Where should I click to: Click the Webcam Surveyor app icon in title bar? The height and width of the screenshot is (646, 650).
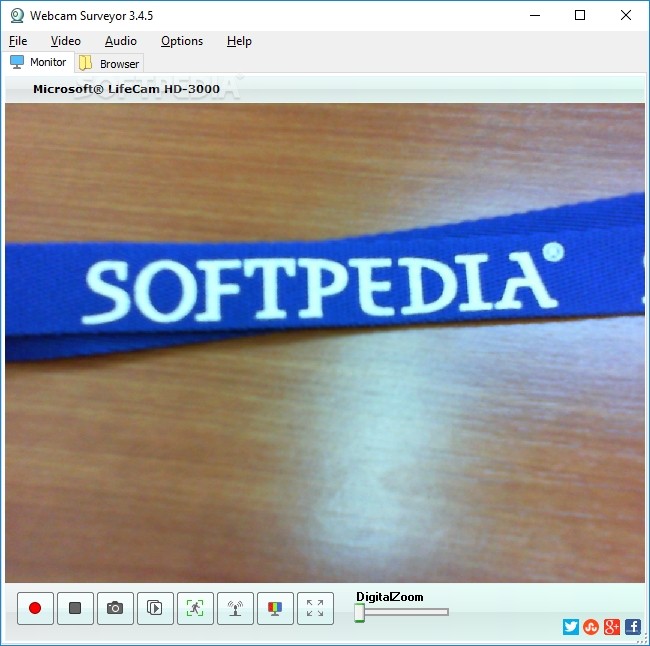[17, 16]
